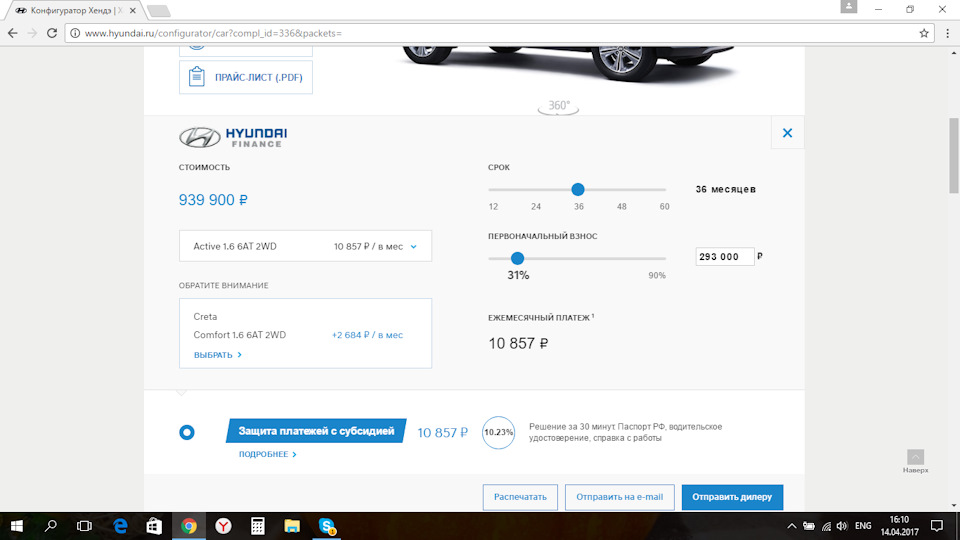Click the price 939 900 ₽
The height and width of the screenshot is (540, 960).
(x=213, y=200)
